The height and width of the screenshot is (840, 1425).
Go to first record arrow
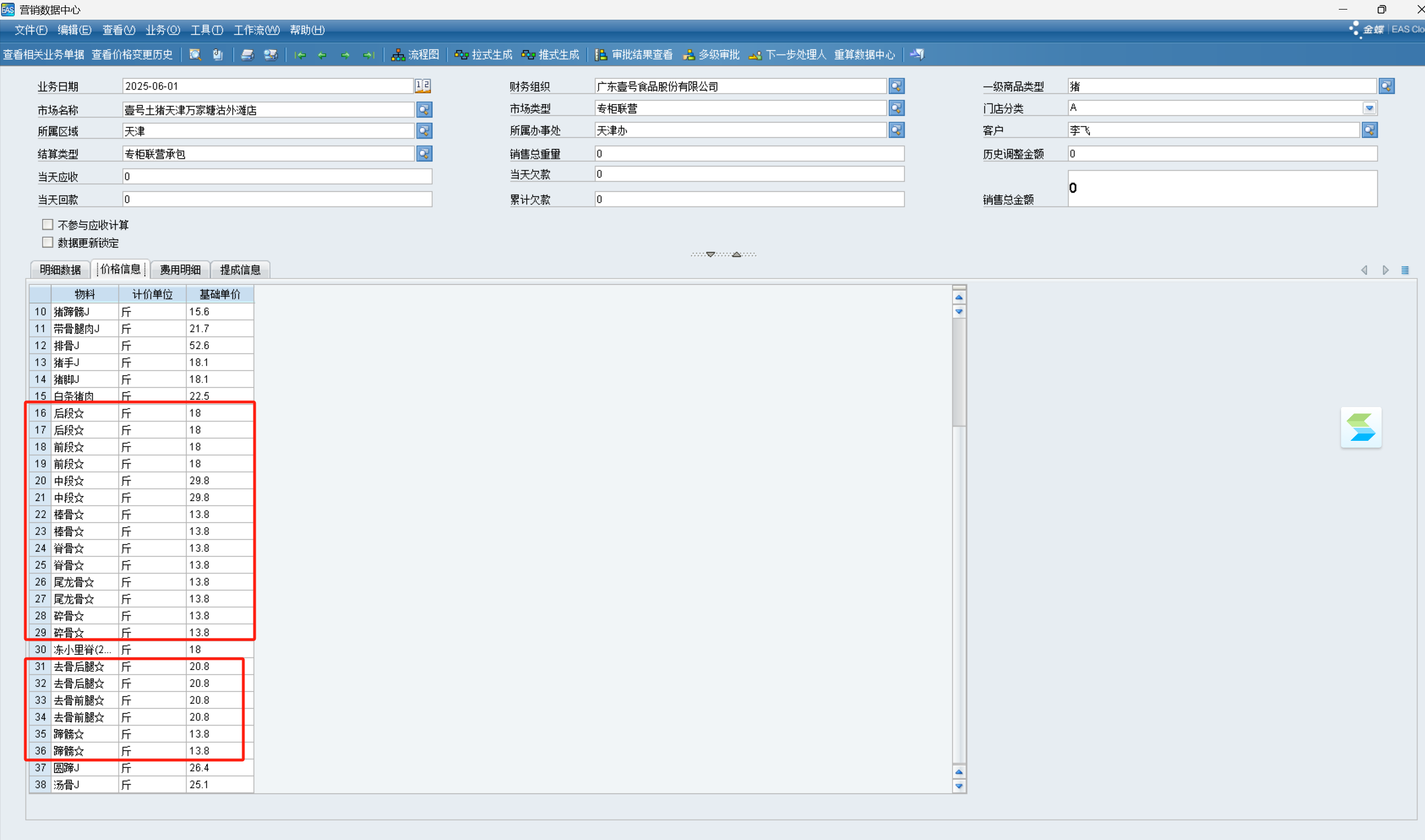click(300, 55)
